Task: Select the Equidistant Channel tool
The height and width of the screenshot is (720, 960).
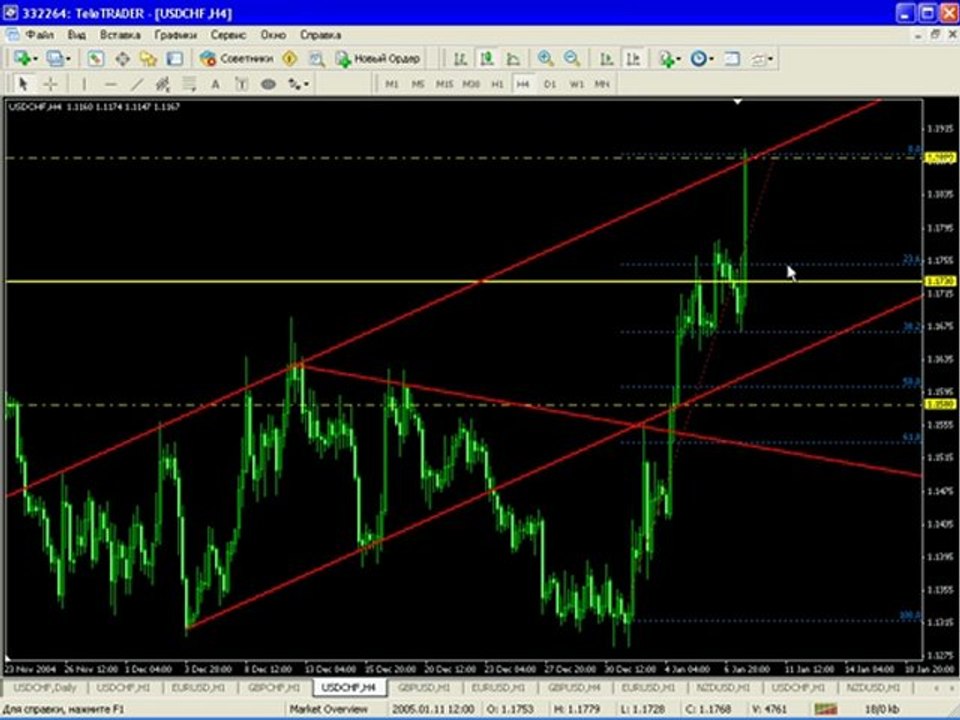Action: 163,84
